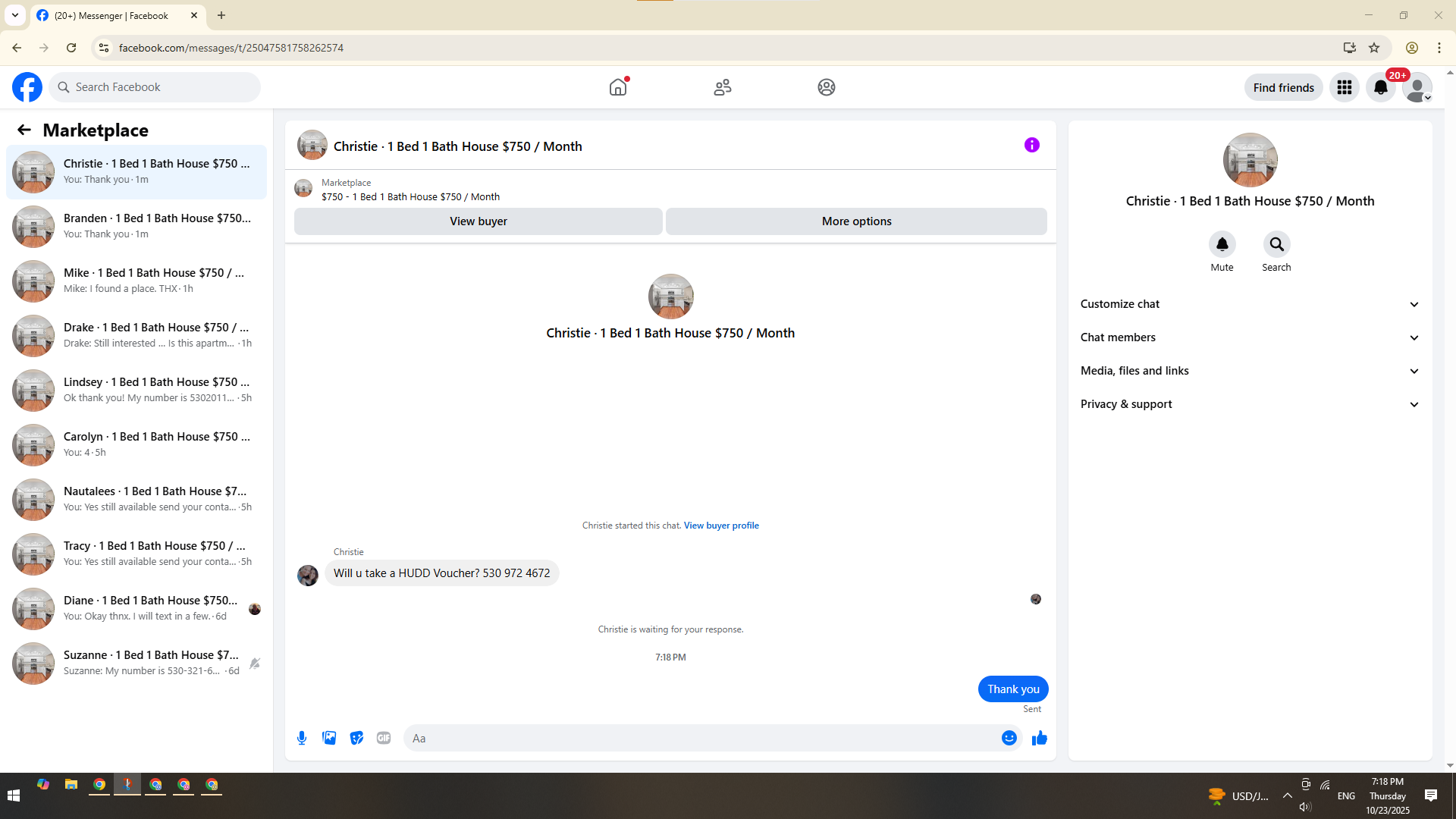The width and height of the screenshot is (1456, 819).
Task: Attach a photo using the image icon
Action: pyautogui.click(x=329, y=738)
